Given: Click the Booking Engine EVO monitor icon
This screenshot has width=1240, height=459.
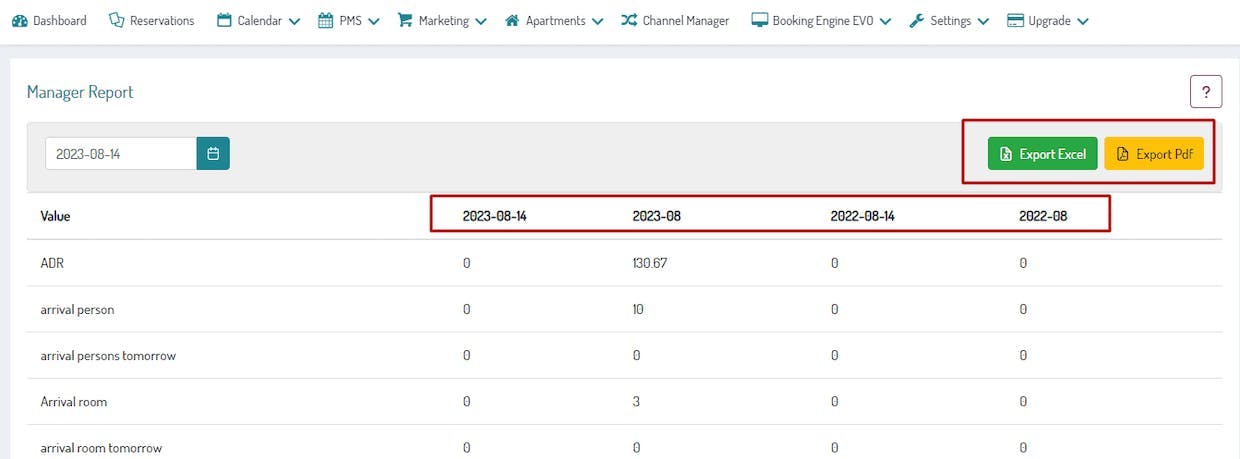Looking at the screenshot, I should (759, 20).
